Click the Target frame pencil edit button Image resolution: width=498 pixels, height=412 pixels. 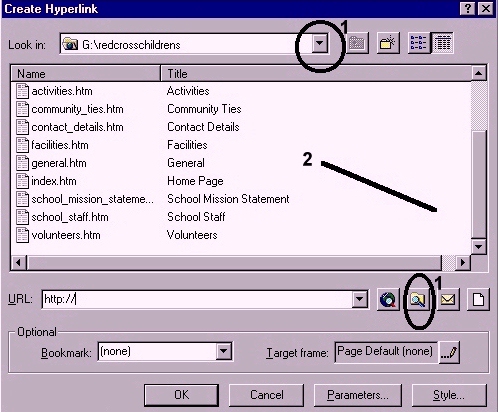pyautogui.click(x=449, y=352)
